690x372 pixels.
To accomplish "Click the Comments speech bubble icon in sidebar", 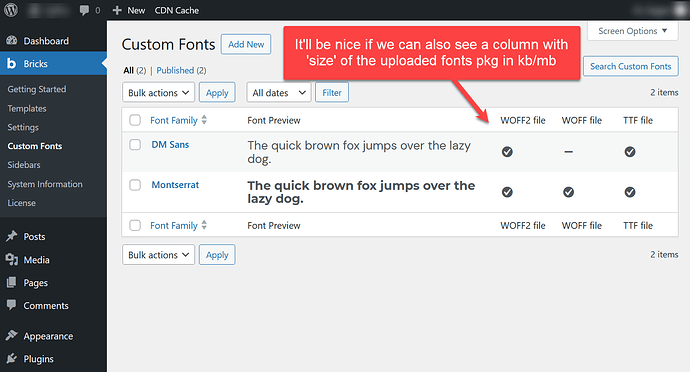I will (12, 305).
